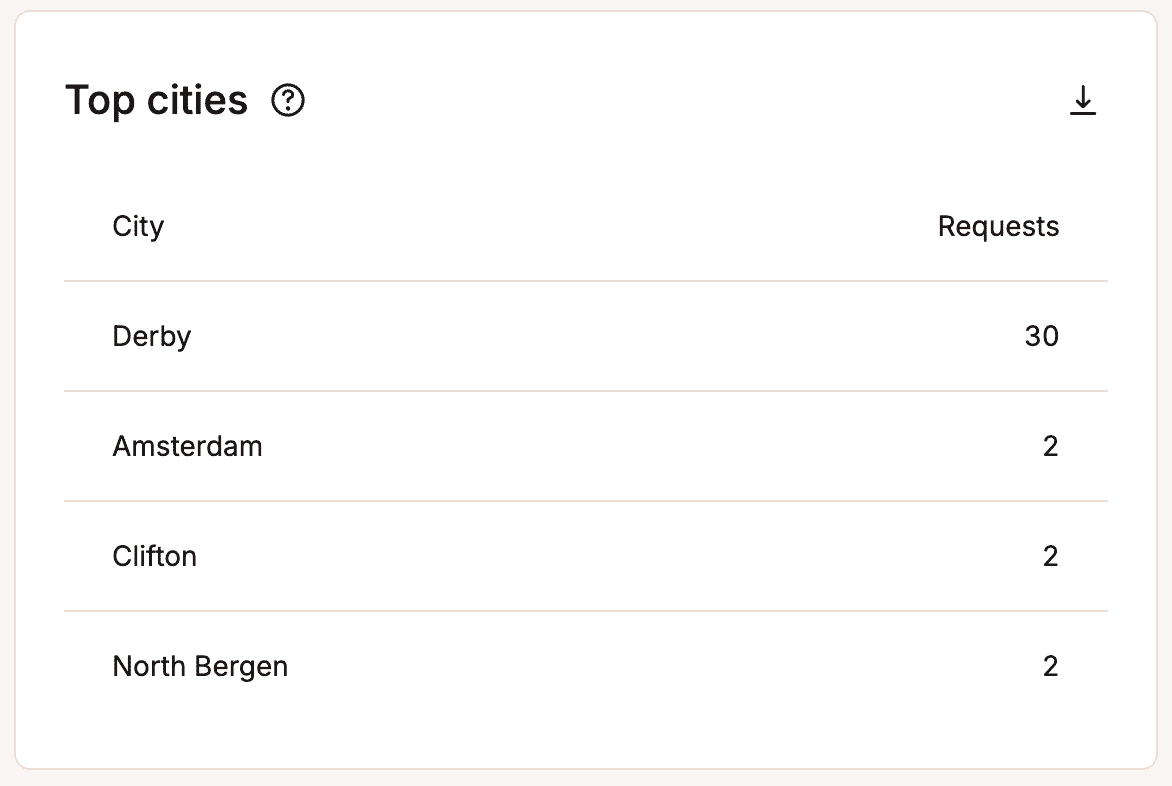
Task: Sort by the Requests column header
Action: pos(998,226)
